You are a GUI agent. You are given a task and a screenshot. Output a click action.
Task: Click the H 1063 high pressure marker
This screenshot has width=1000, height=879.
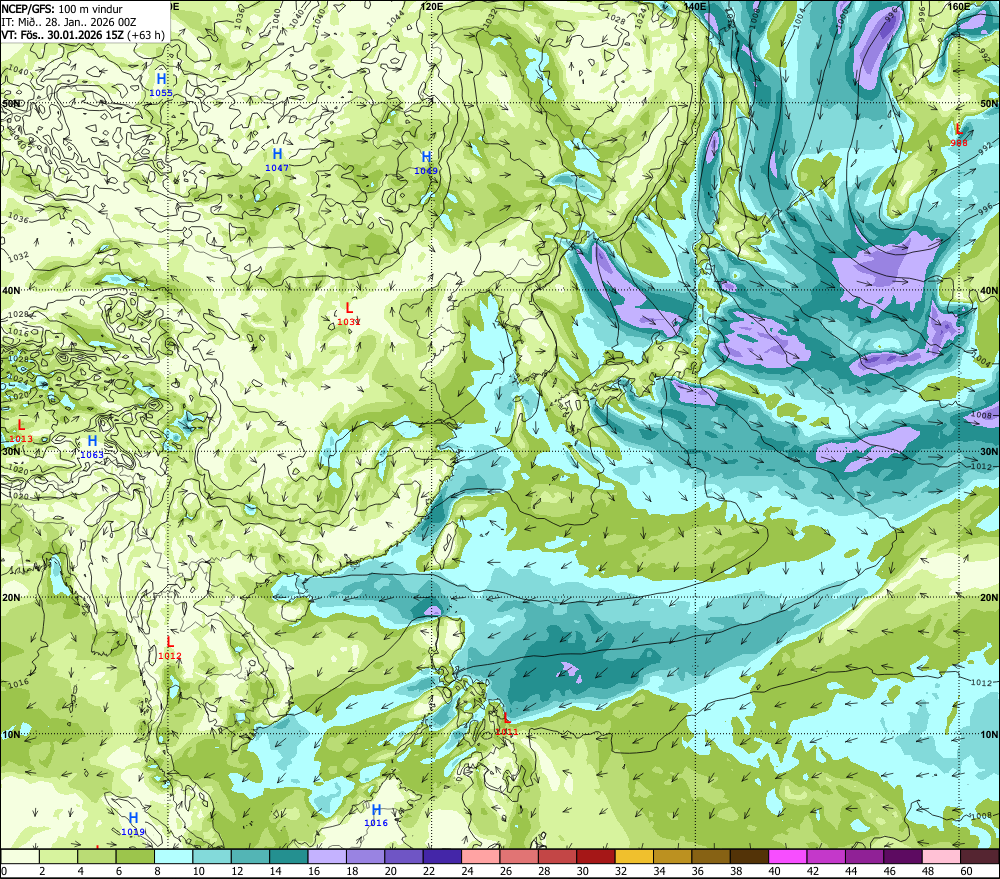point(92,447)
